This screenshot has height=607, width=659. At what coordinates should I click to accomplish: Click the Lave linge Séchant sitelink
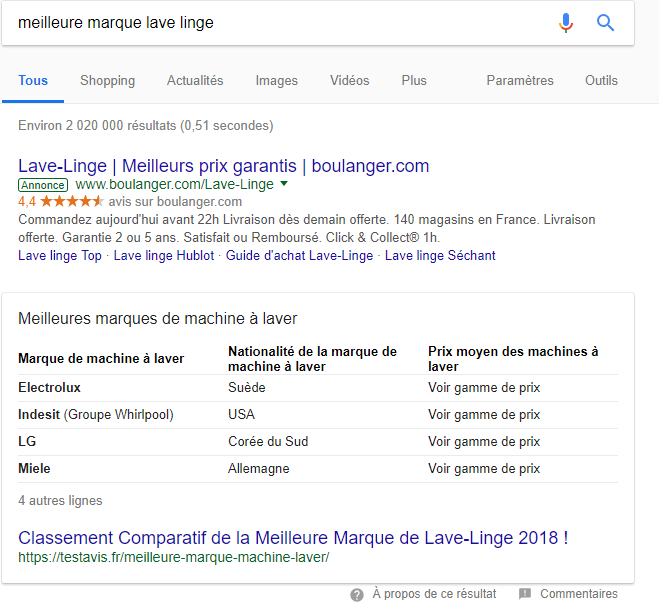440,256
